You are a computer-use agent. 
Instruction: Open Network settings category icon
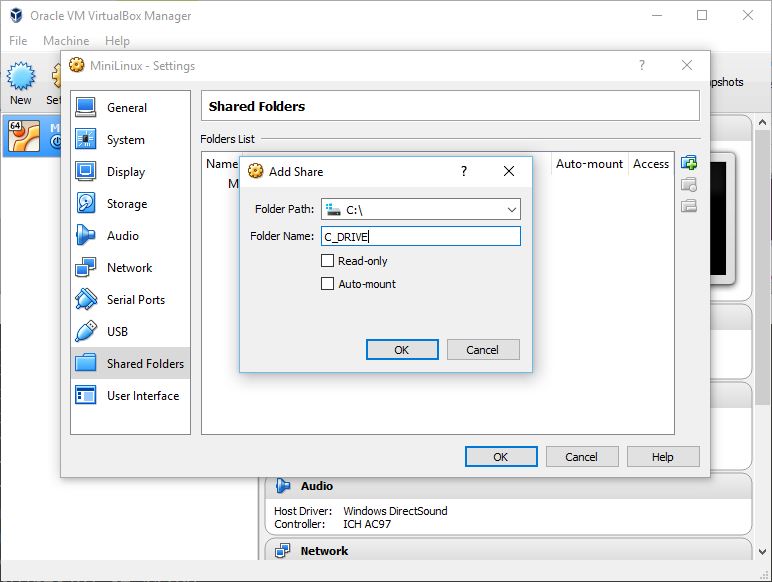[x=86, y=267]
